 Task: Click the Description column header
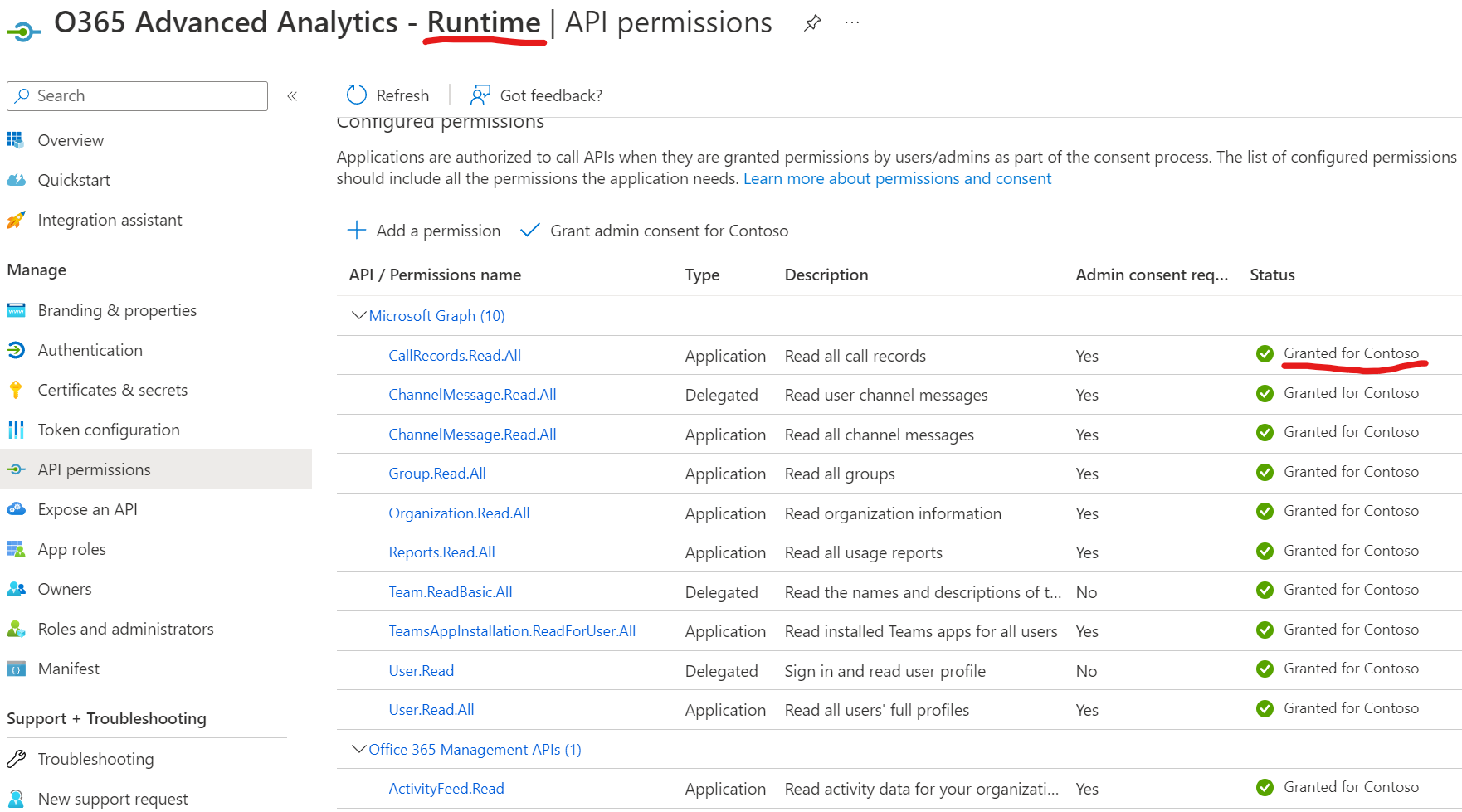pyautogui.click(x=826, y=275)
